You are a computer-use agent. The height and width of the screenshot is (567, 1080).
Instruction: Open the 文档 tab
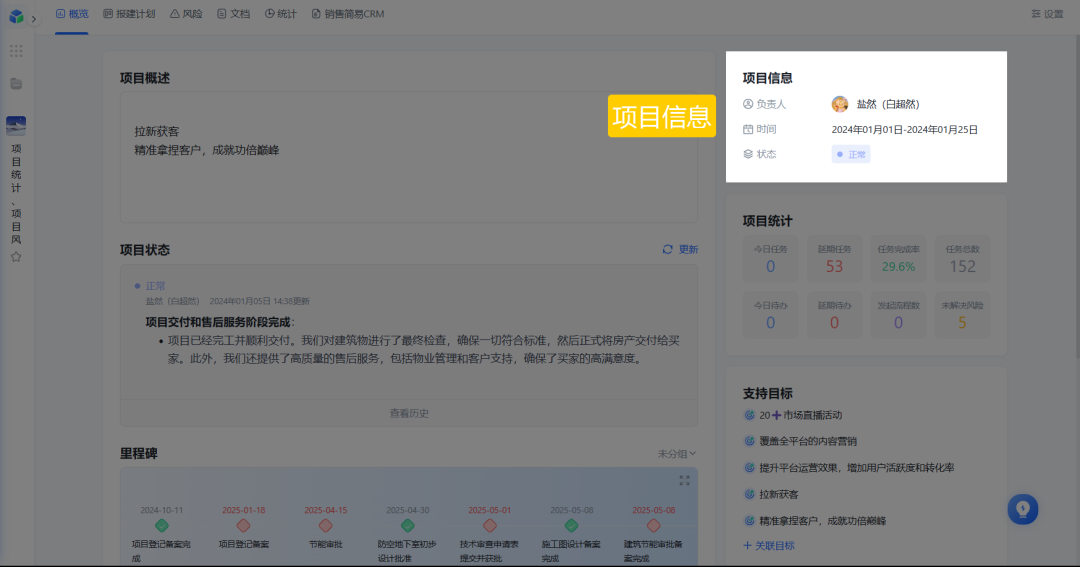coord(234,14)
